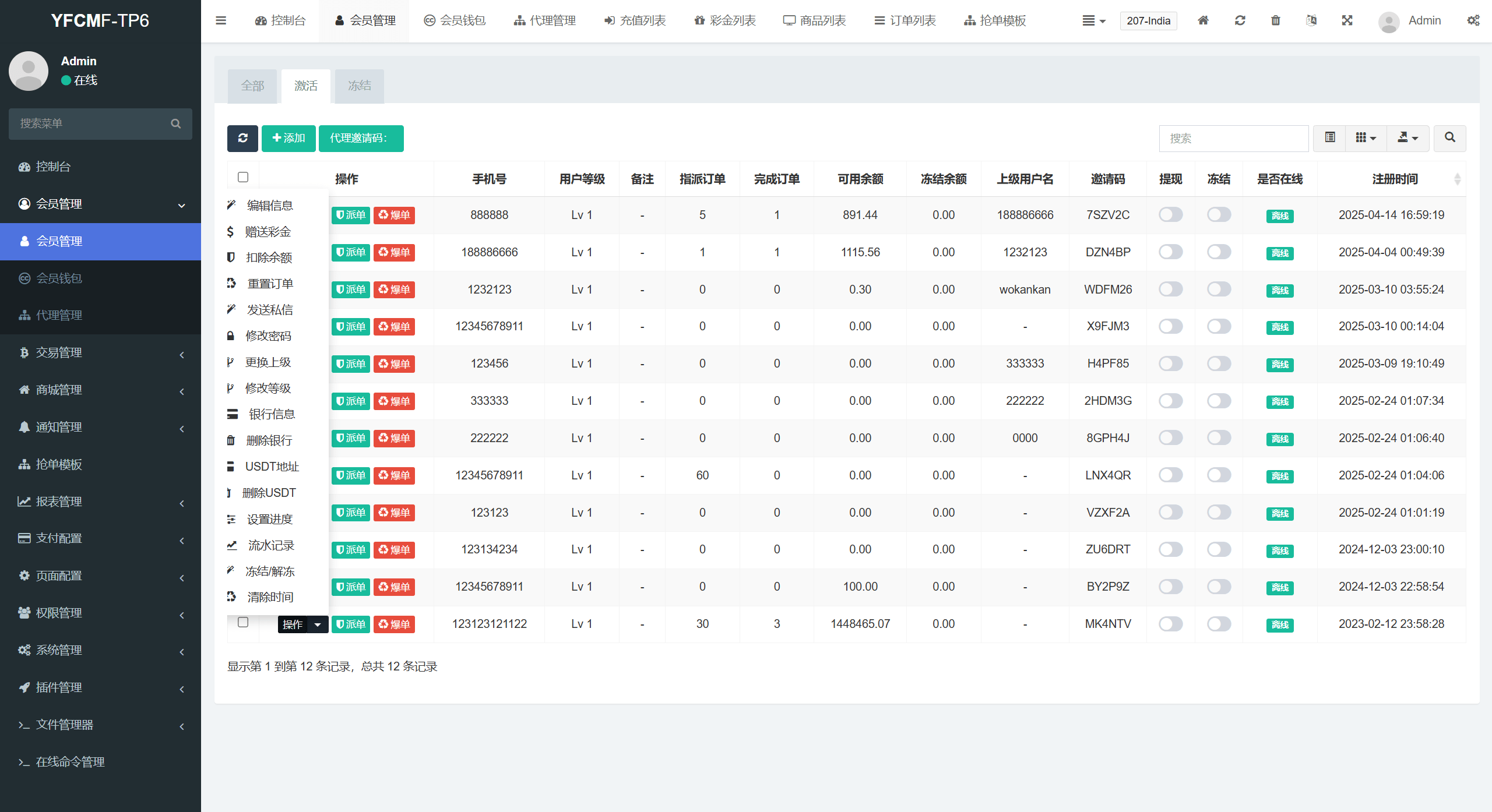Toggle 冻结 switch for user 188886666
This screenshot has height=812, width=1492.
coord(1219,252)
